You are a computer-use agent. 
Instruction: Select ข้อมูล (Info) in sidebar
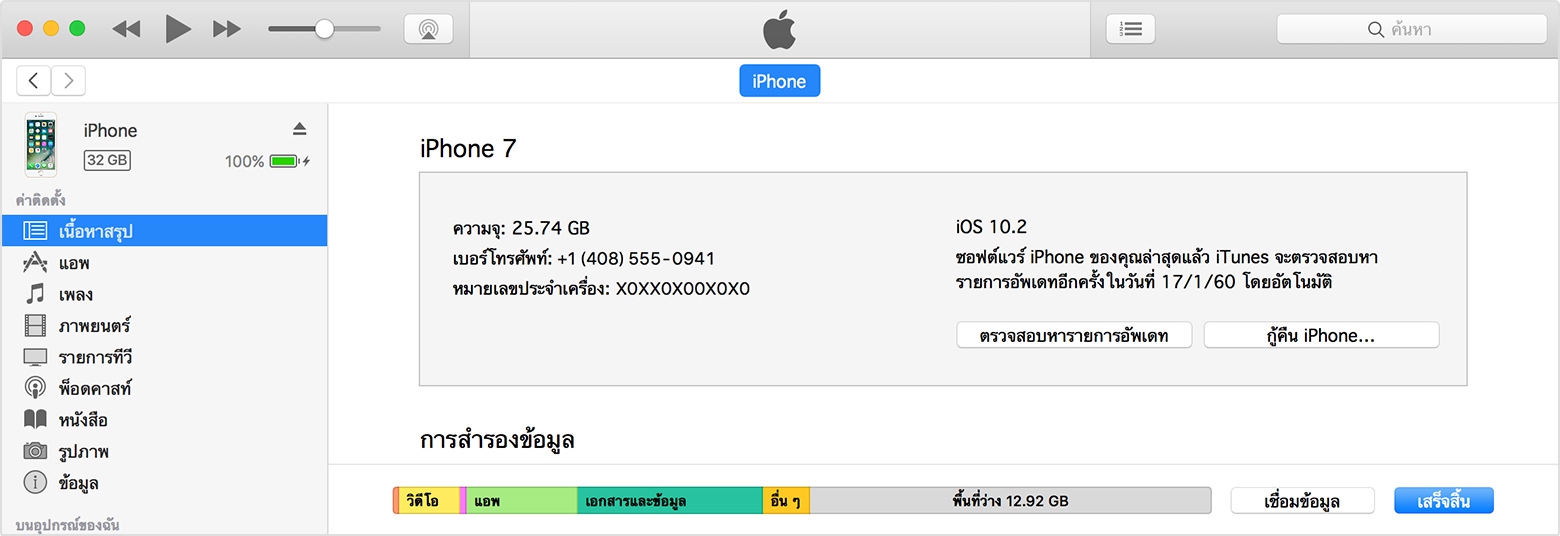tap(78, 483)
